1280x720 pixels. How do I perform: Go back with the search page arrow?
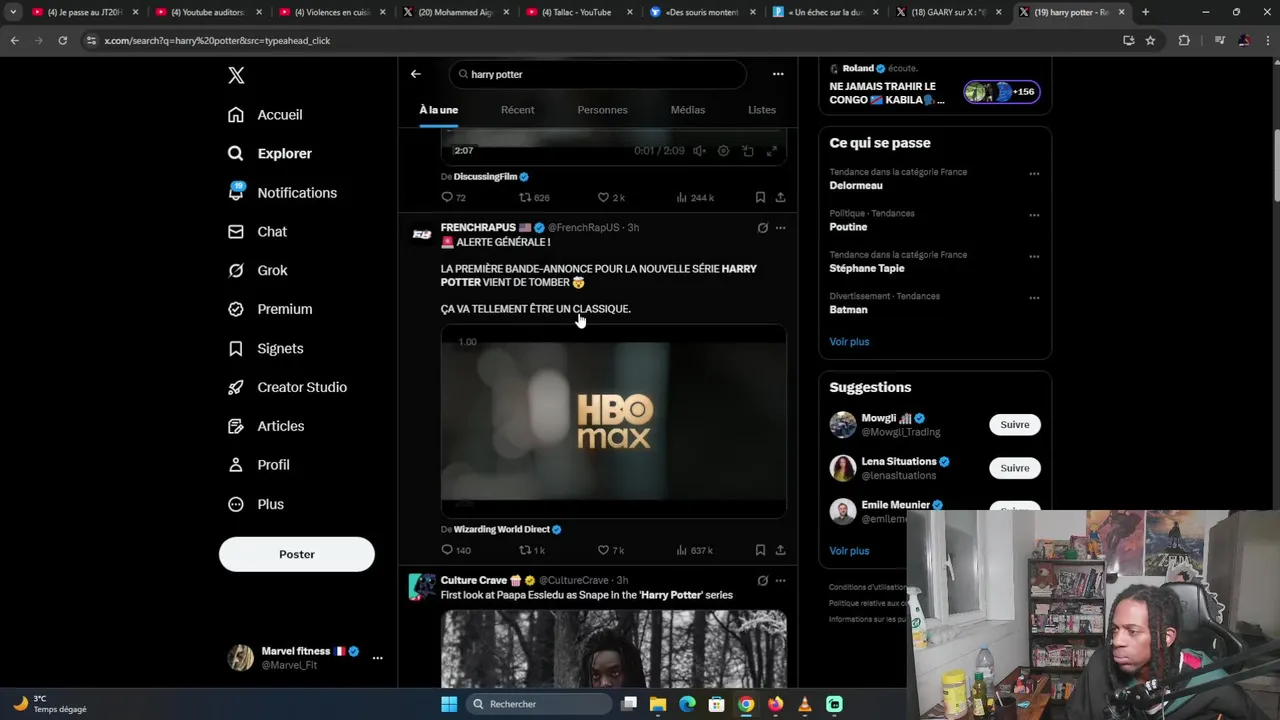pos(416,74)
